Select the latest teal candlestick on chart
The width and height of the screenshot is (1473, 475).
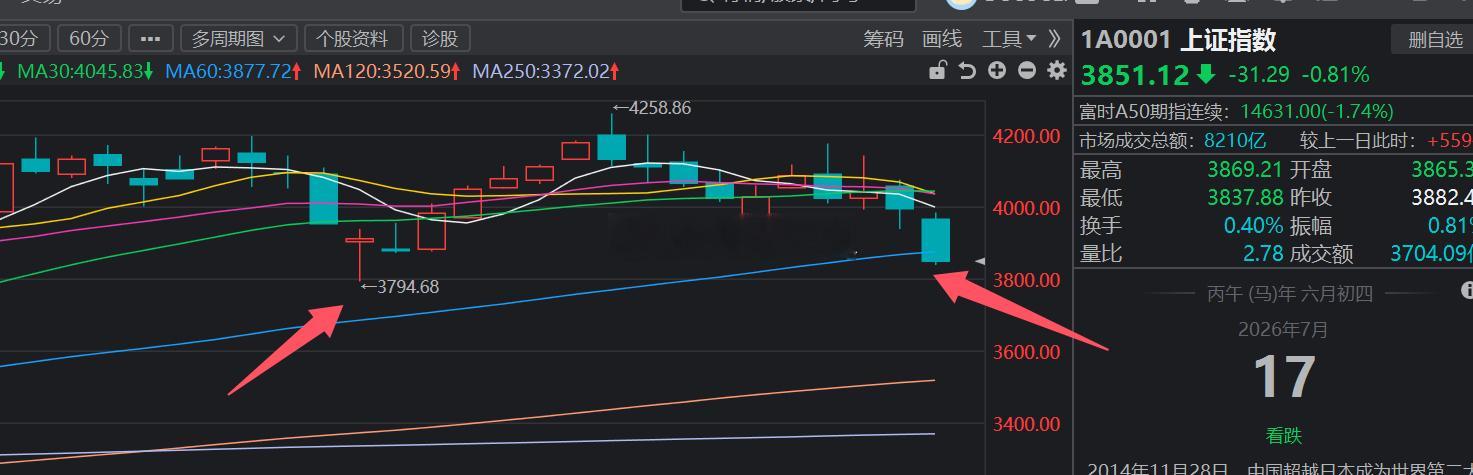[x=935, y=239]
